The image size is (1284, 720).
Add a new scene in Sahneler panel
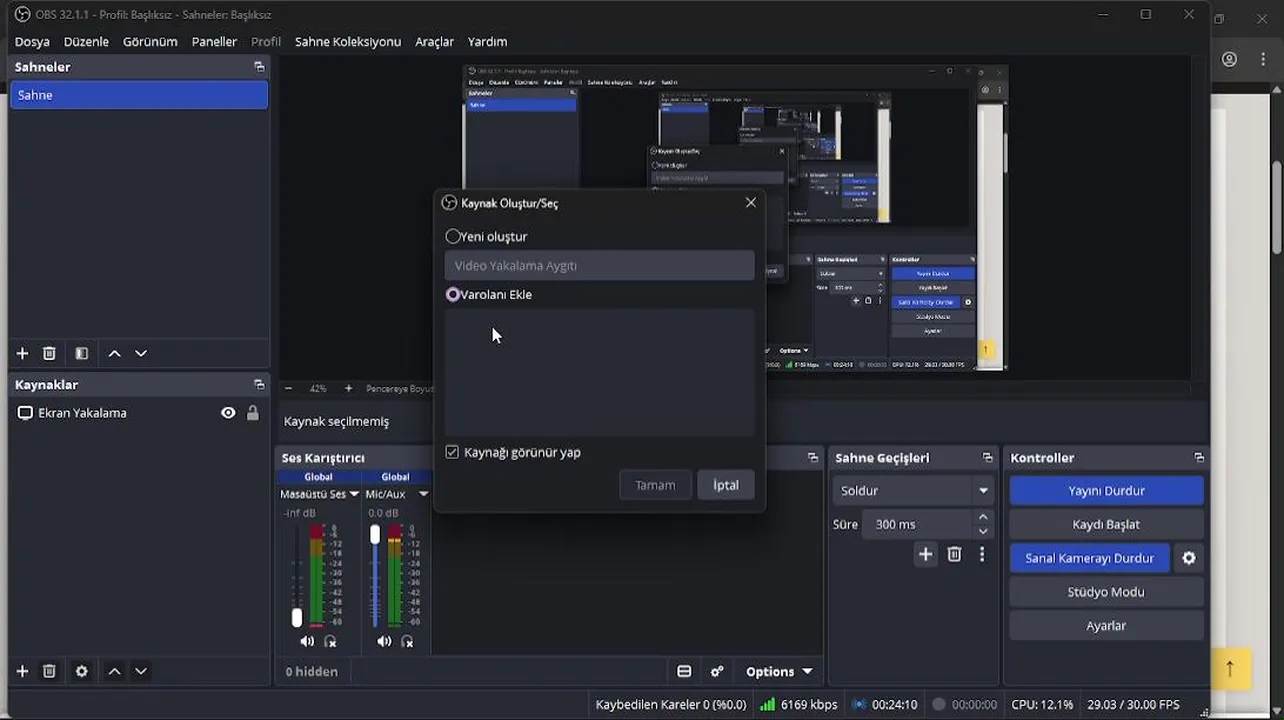click(x=22, y=353)
